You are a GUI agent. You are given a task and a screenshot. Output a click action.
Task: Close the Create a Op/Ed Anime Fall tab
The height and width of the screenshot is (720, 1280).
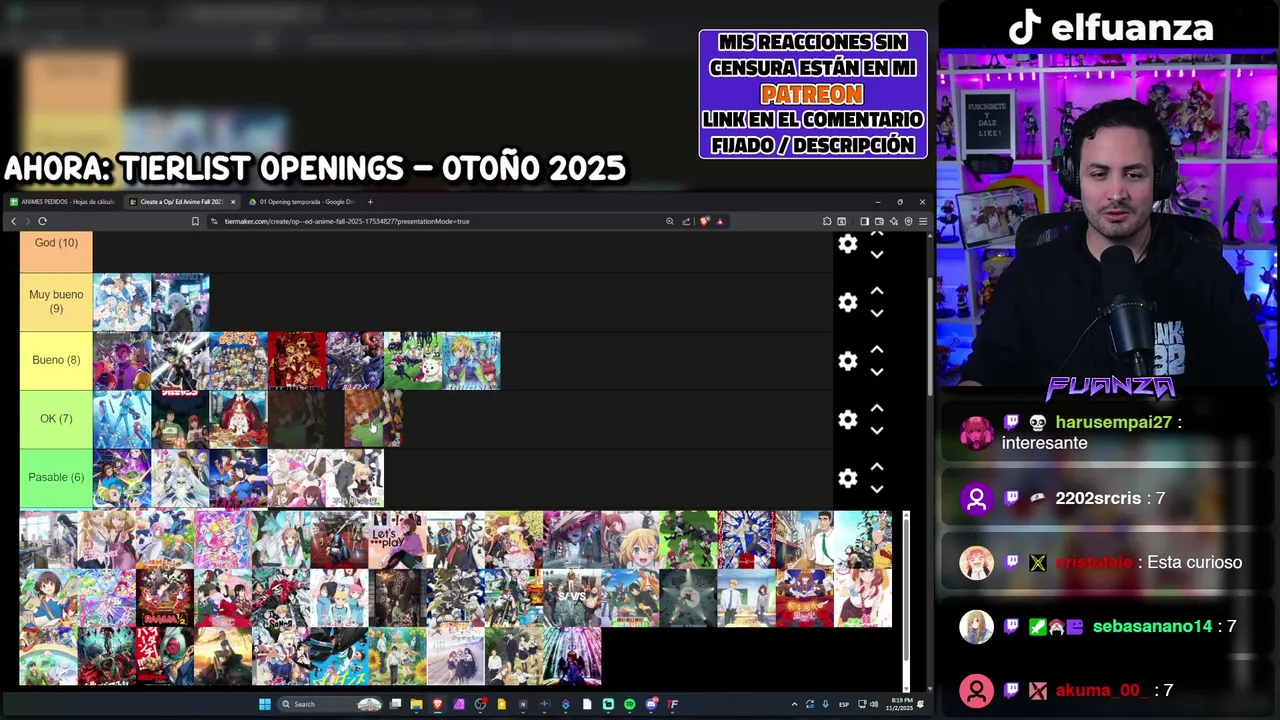(x=233, y=202)
